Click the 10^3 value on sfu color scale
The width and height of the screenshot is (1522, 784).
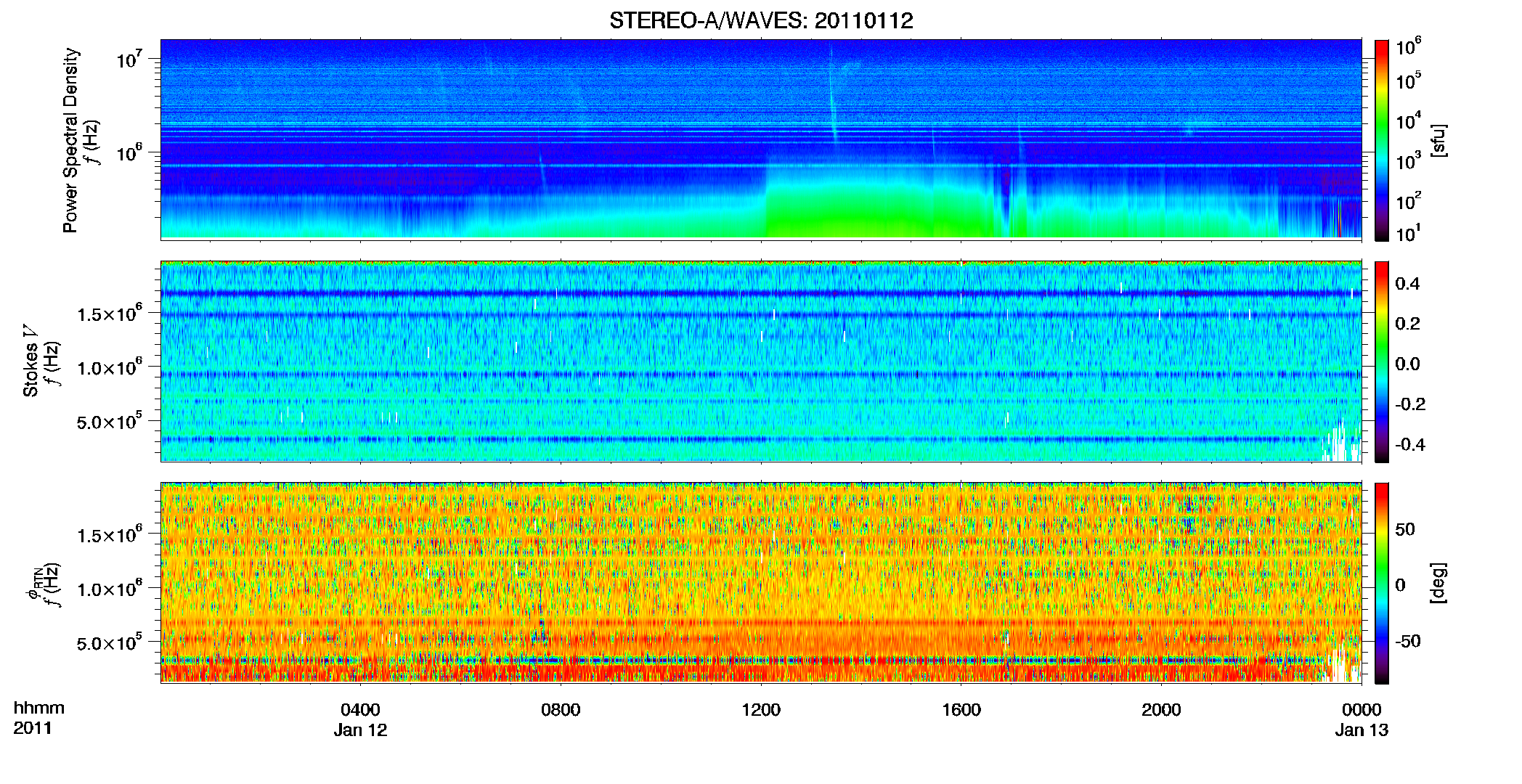tap(1409, 160)
